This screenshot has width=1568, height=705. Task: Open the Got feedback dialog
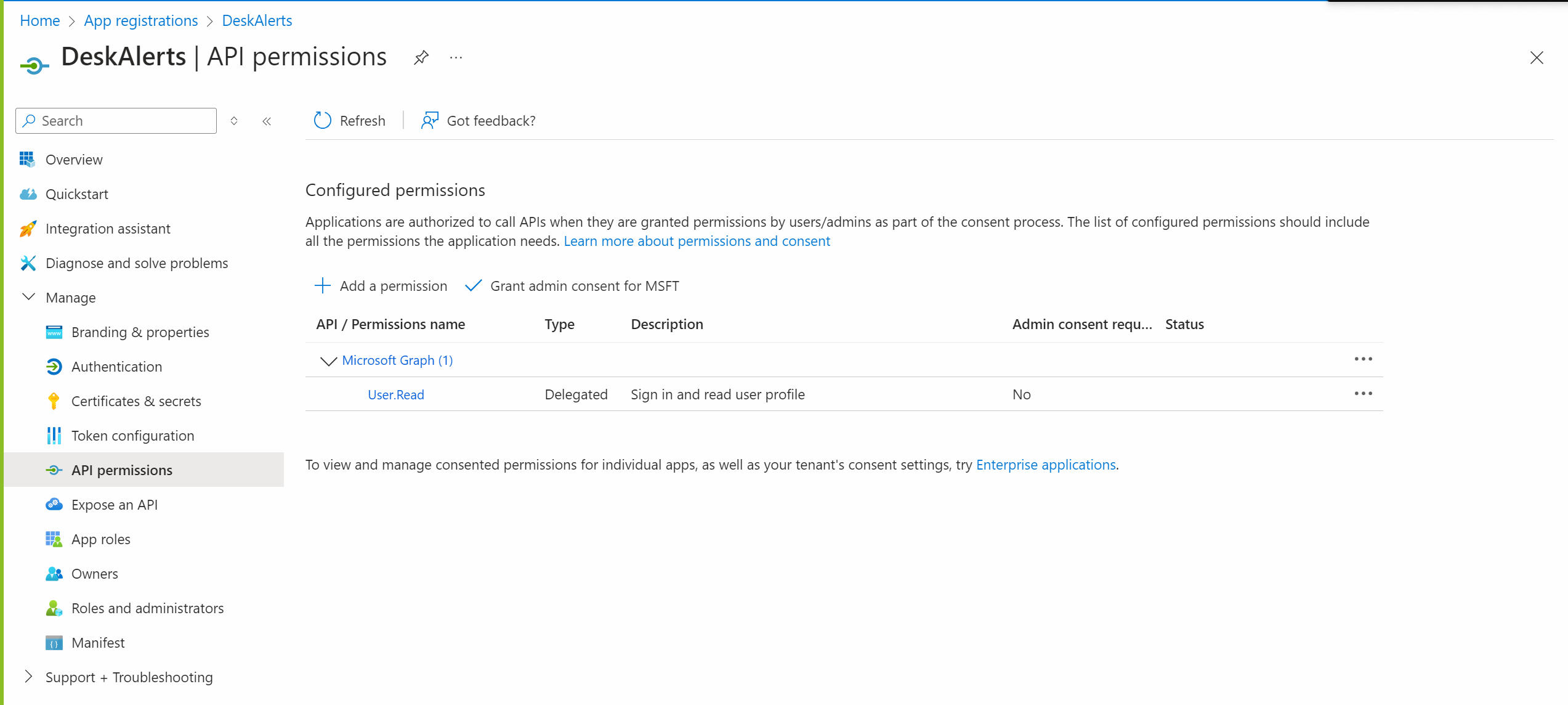click(479, 121)
